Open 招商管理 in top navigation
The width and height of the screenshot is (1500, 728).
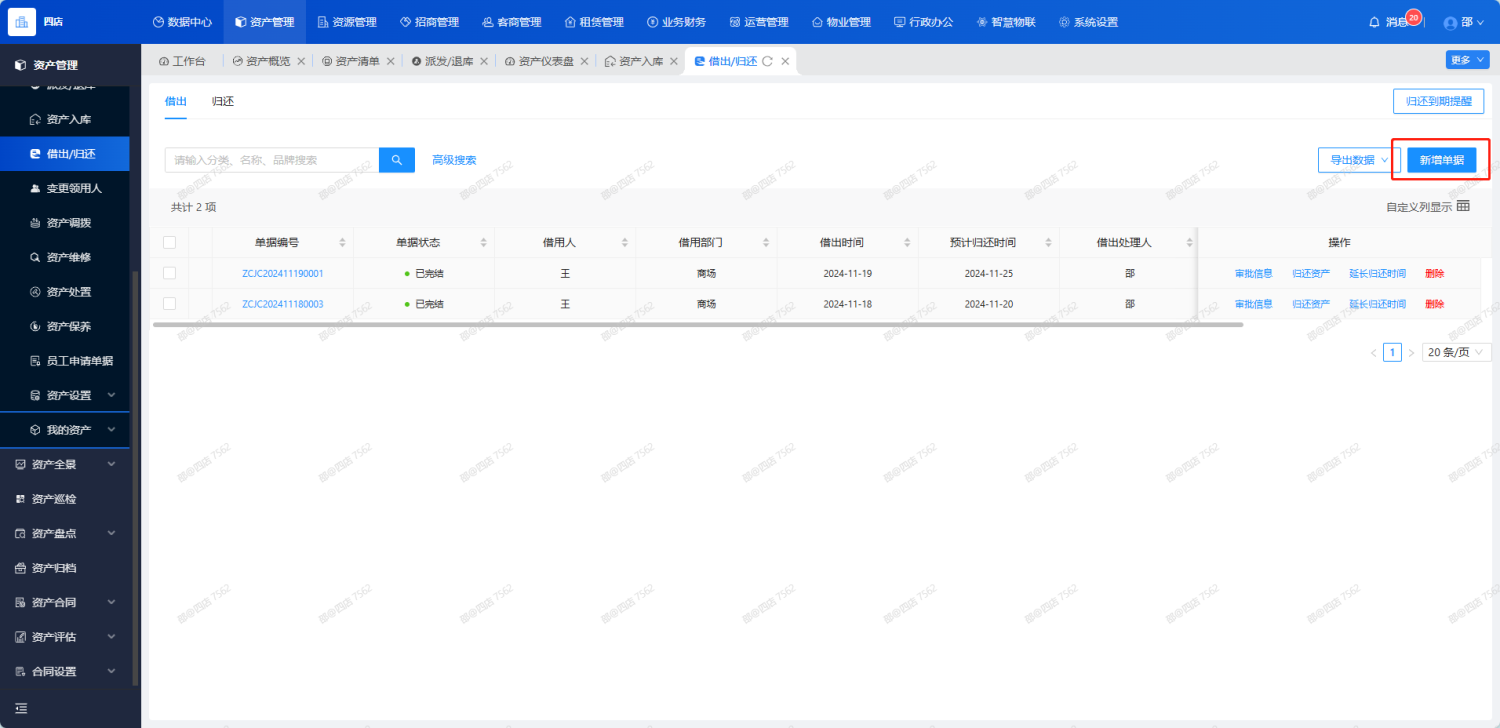(429, 22)
